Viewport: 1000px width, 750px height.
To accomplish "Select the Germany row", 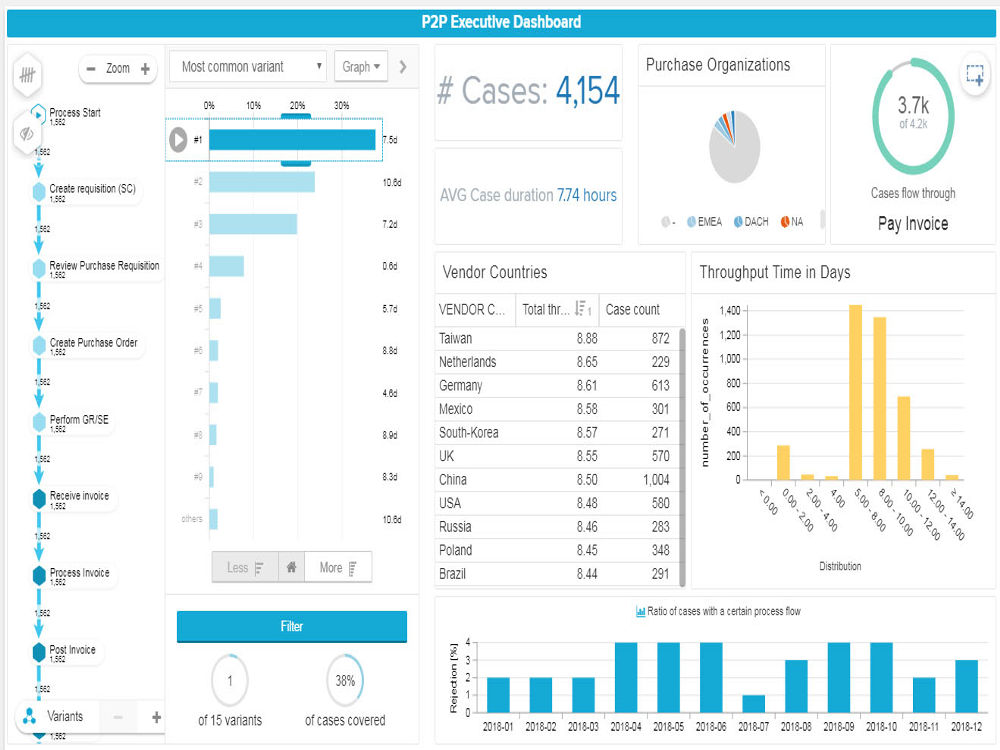I will point(557,385).
